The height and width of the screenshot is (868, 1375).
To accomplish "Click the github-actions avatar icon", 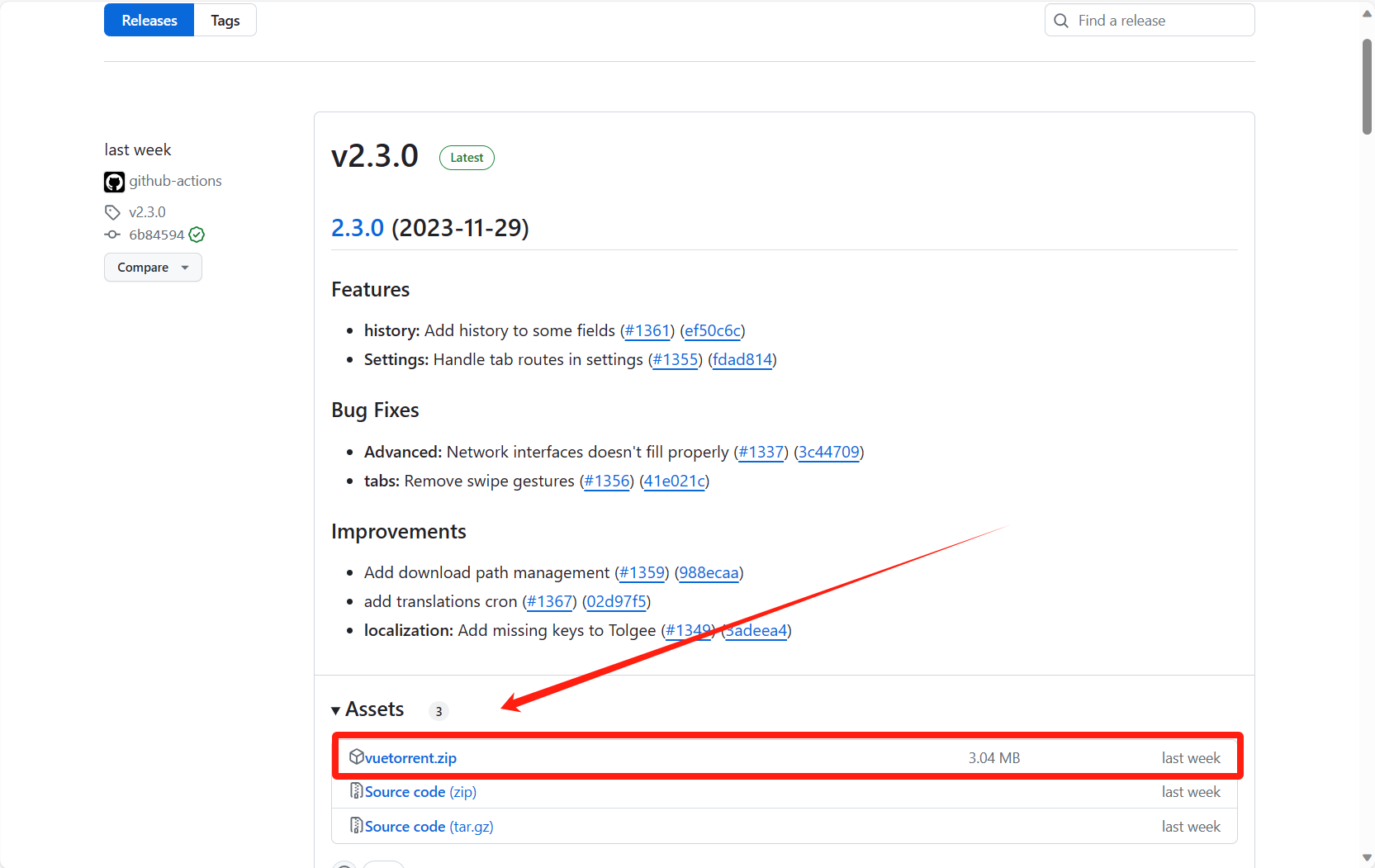I will click(114, 182).
